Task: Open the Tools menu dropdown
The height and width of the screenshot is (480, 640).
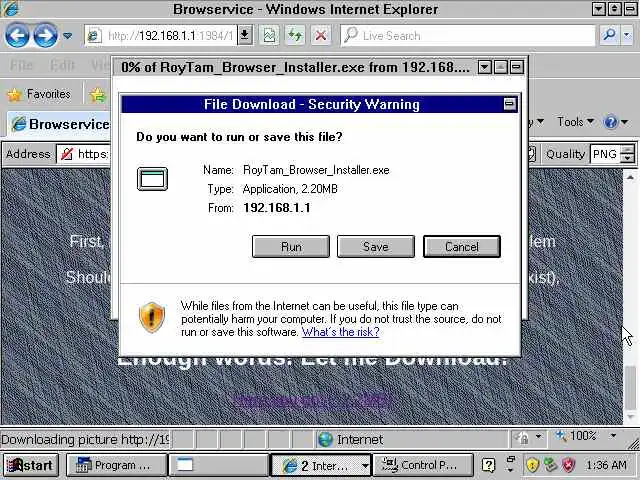Action: click(x=575, y=122)
